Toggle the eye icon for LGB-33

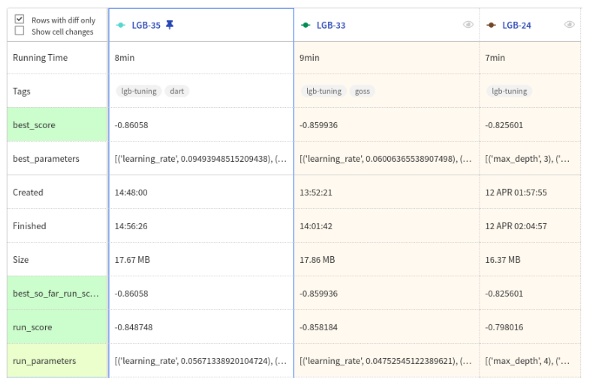click(x=468, y=25)
